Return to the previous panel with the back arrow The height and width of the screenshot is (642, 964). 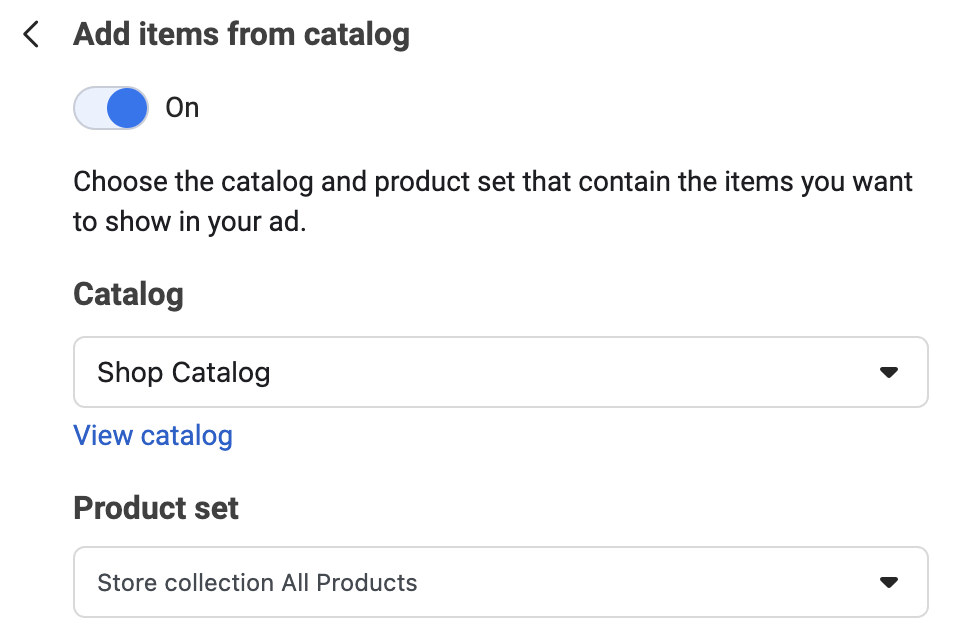point(32,35)
